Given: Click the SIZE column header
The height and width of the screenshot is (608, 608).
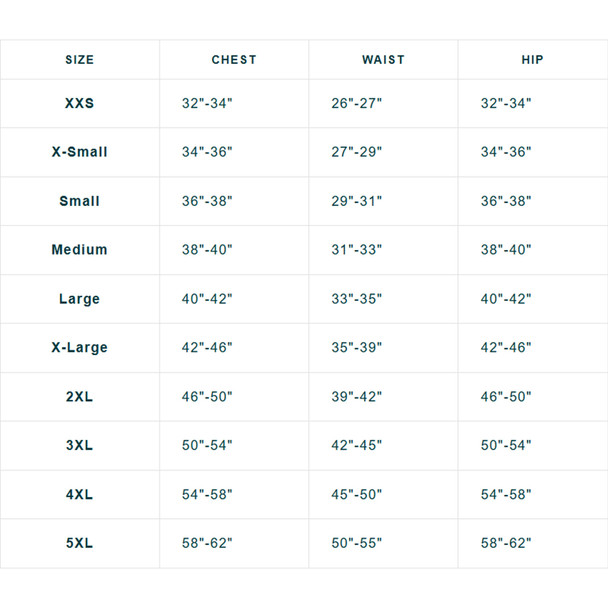Looking at the screenshot, I should click(x=79, y=60).
